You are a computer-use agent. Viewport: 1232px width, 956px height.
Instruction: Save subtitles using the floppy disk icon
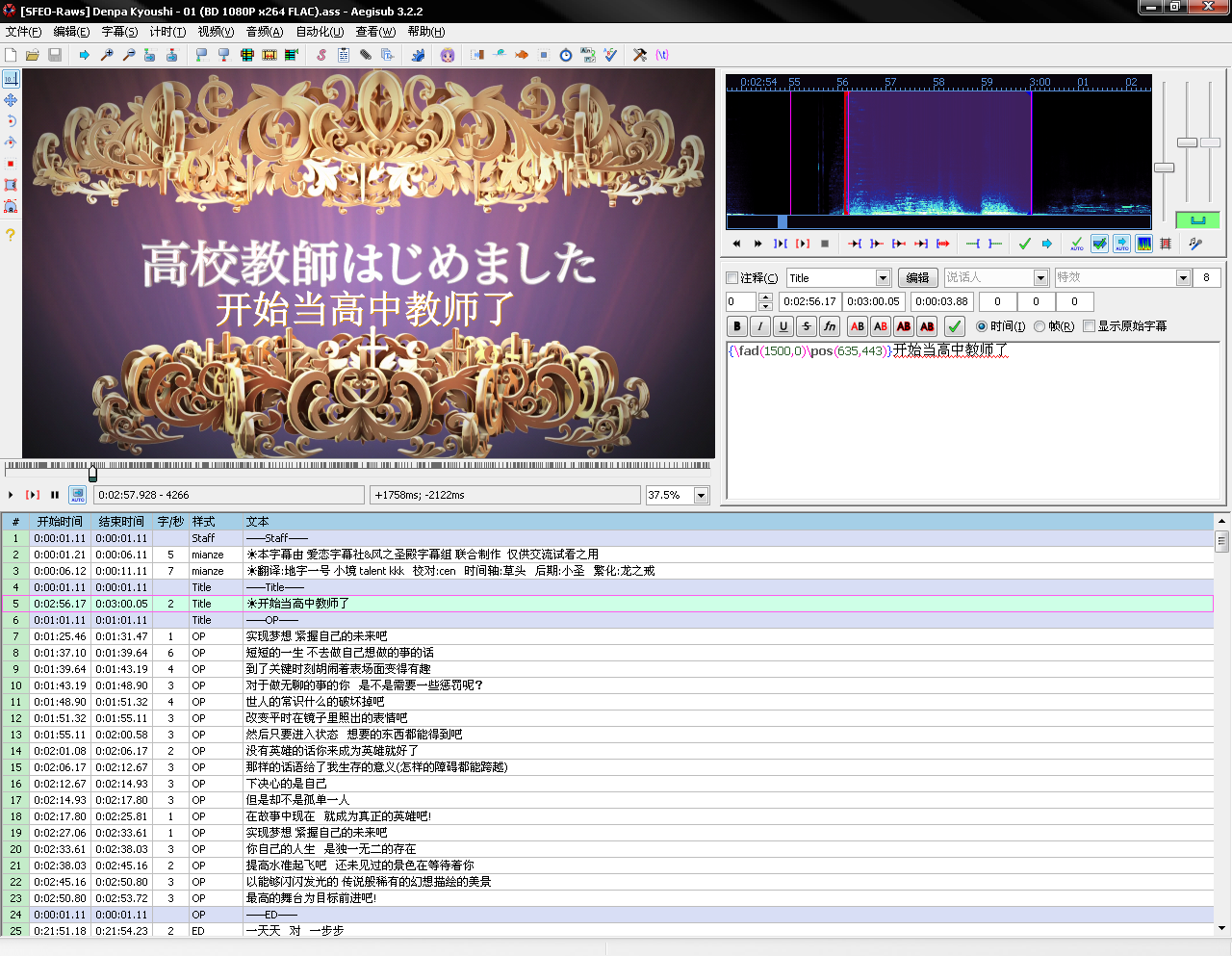coord(55,55)
